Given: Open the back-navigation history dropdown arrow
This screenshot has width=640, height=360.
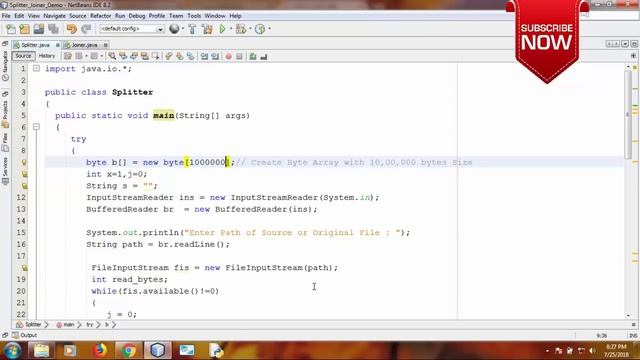Looking at the screenshot, I should [86, 56].
